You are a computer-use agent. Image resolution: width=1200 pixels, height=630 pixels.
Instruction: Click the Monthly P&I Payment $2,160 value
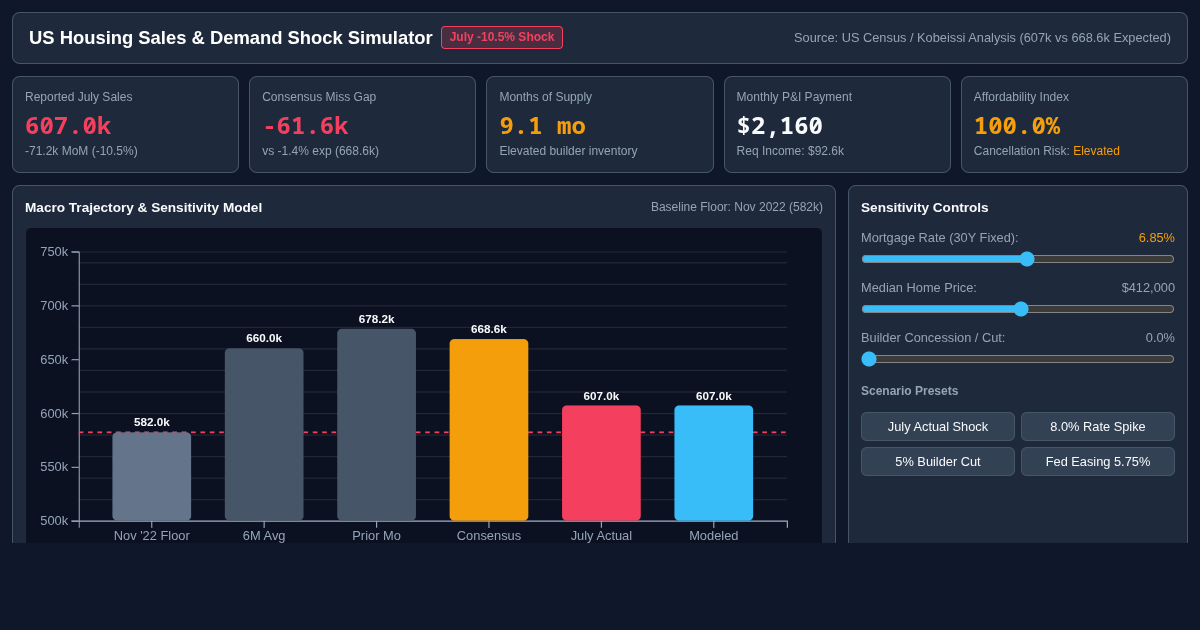coord(780,126)
